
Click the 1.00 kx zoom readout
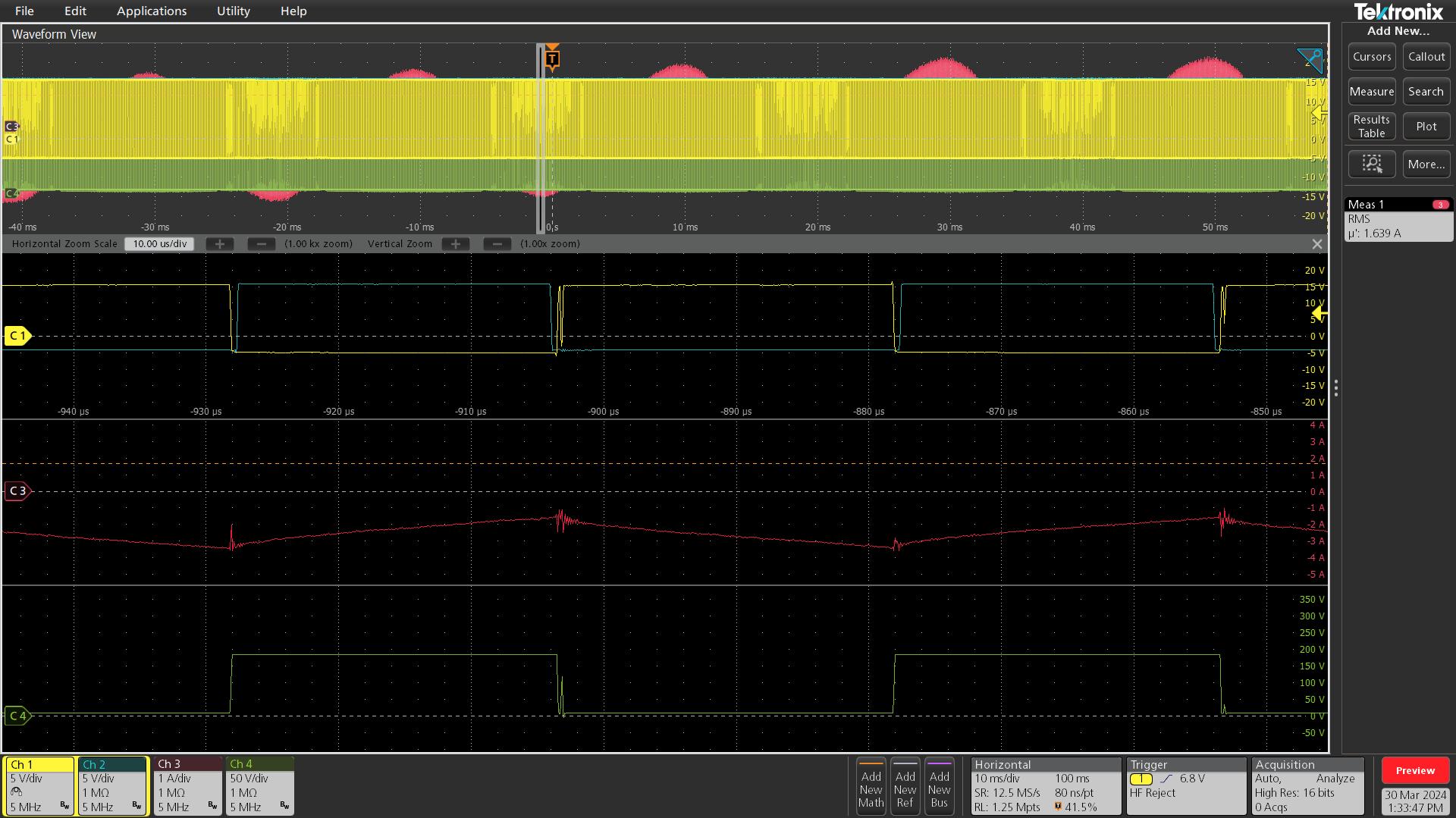[x=318, y=244]
